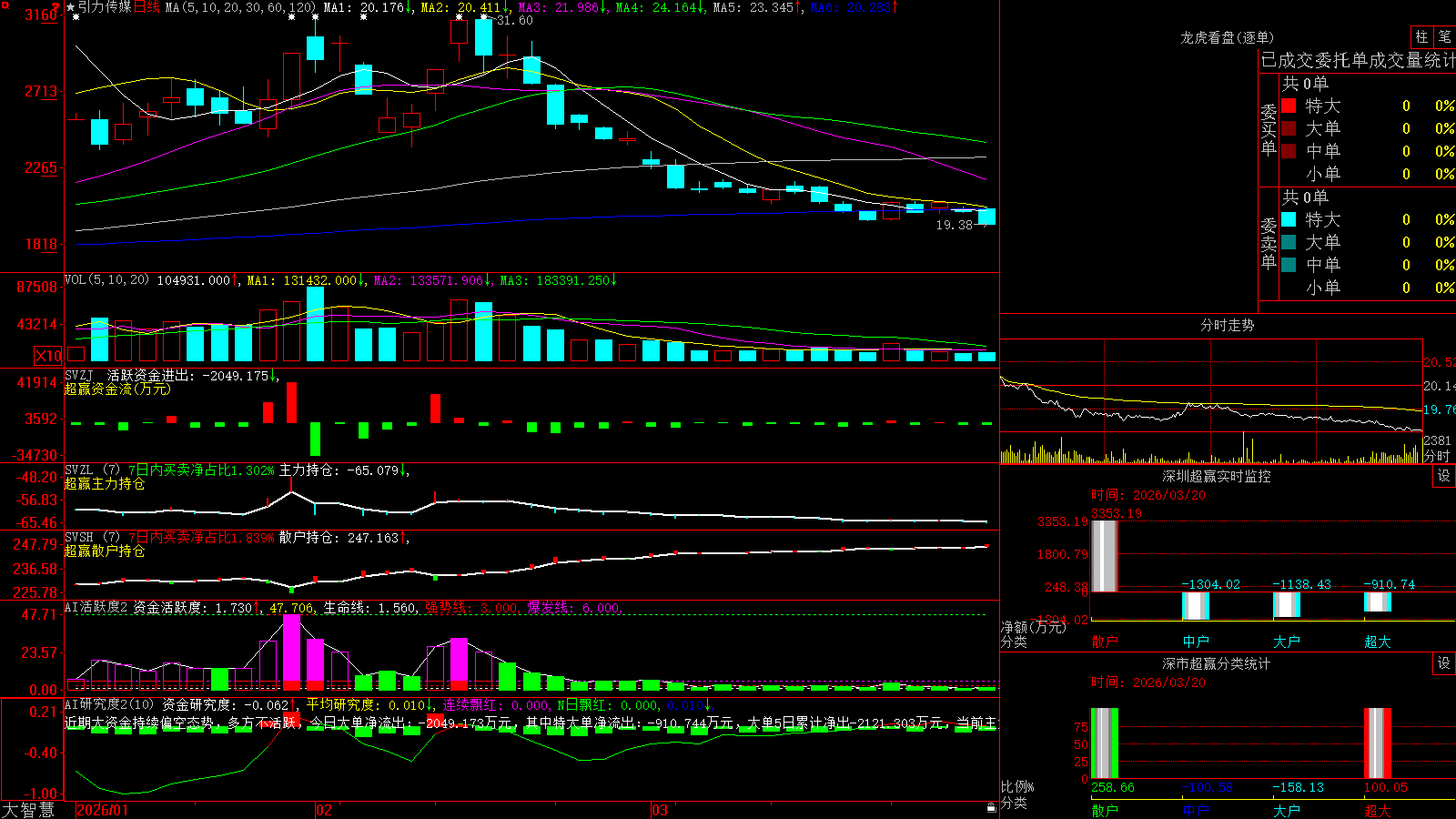1456x819 pixels.
Task: Open 设 settings for 深圳超赢实时监控
Action: (x=1444, y=476)
